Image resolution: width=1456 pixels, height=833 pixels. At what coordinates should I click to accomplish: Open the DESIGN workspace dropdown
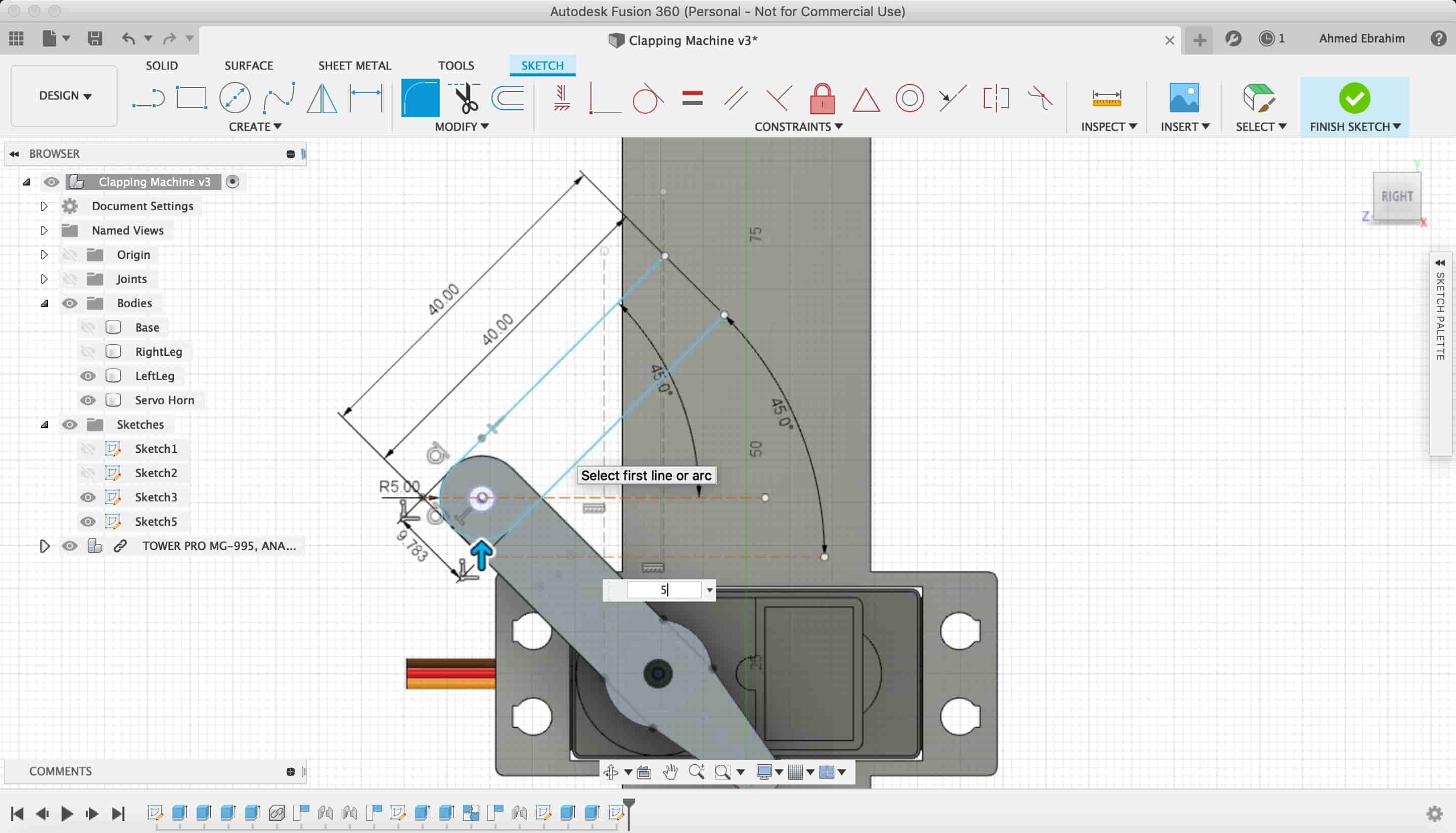tap(64, 96)
